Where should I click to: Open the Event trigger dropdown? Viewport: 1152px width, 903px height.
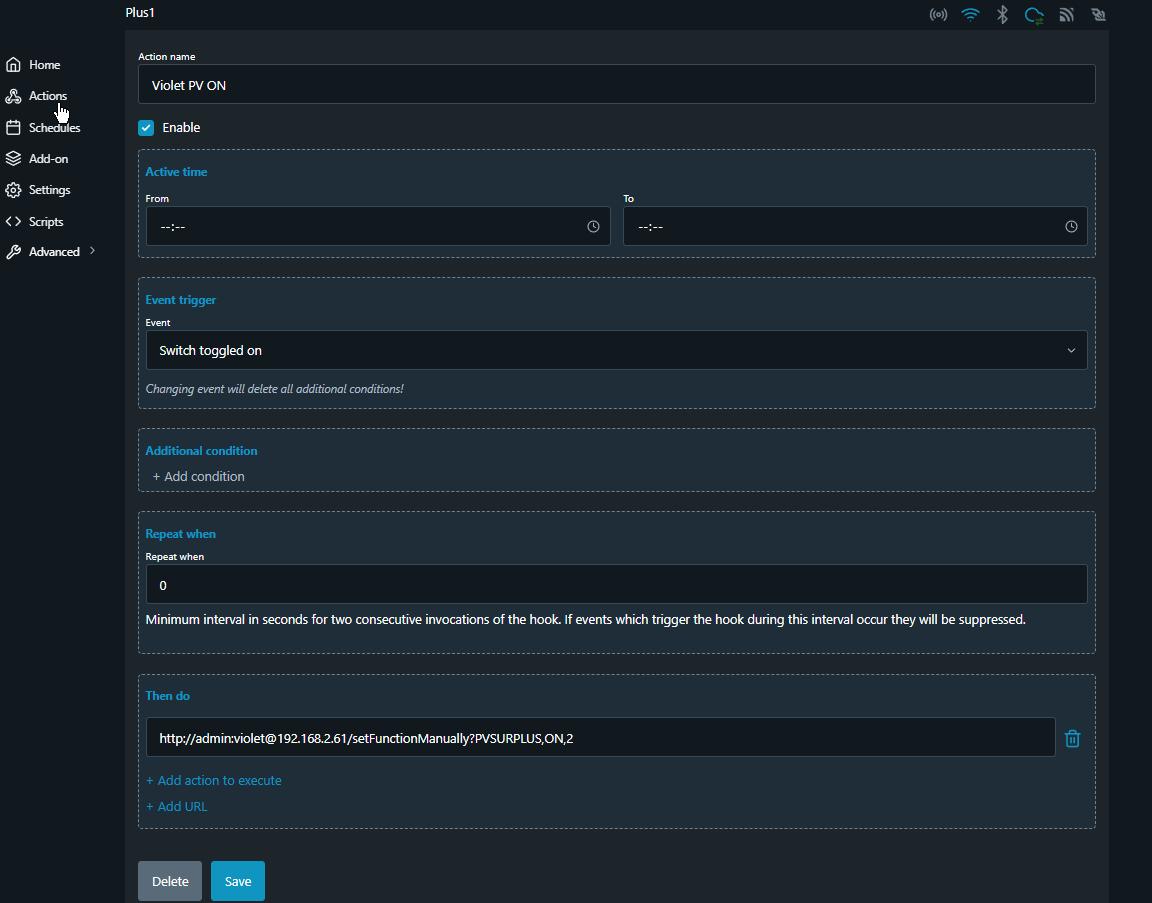click(x=616, y=351)
